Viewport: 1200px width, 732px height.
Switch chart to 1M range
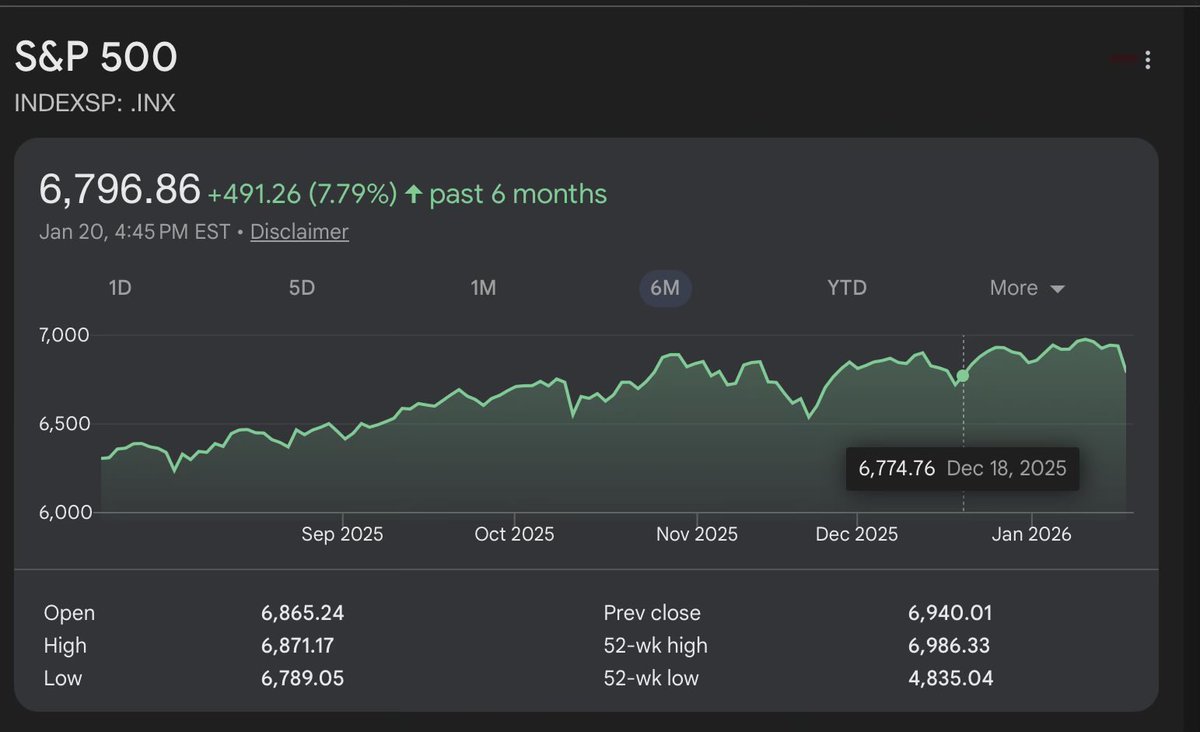coord(483,288)
